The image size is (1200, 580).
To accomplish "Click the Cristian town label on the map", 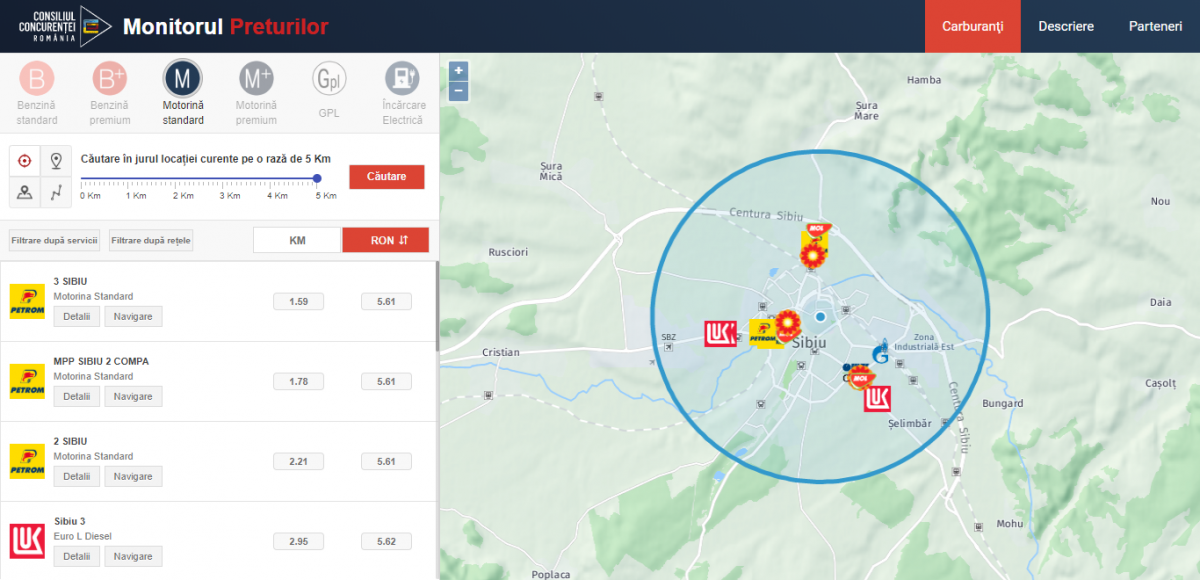I will point(501,352).
